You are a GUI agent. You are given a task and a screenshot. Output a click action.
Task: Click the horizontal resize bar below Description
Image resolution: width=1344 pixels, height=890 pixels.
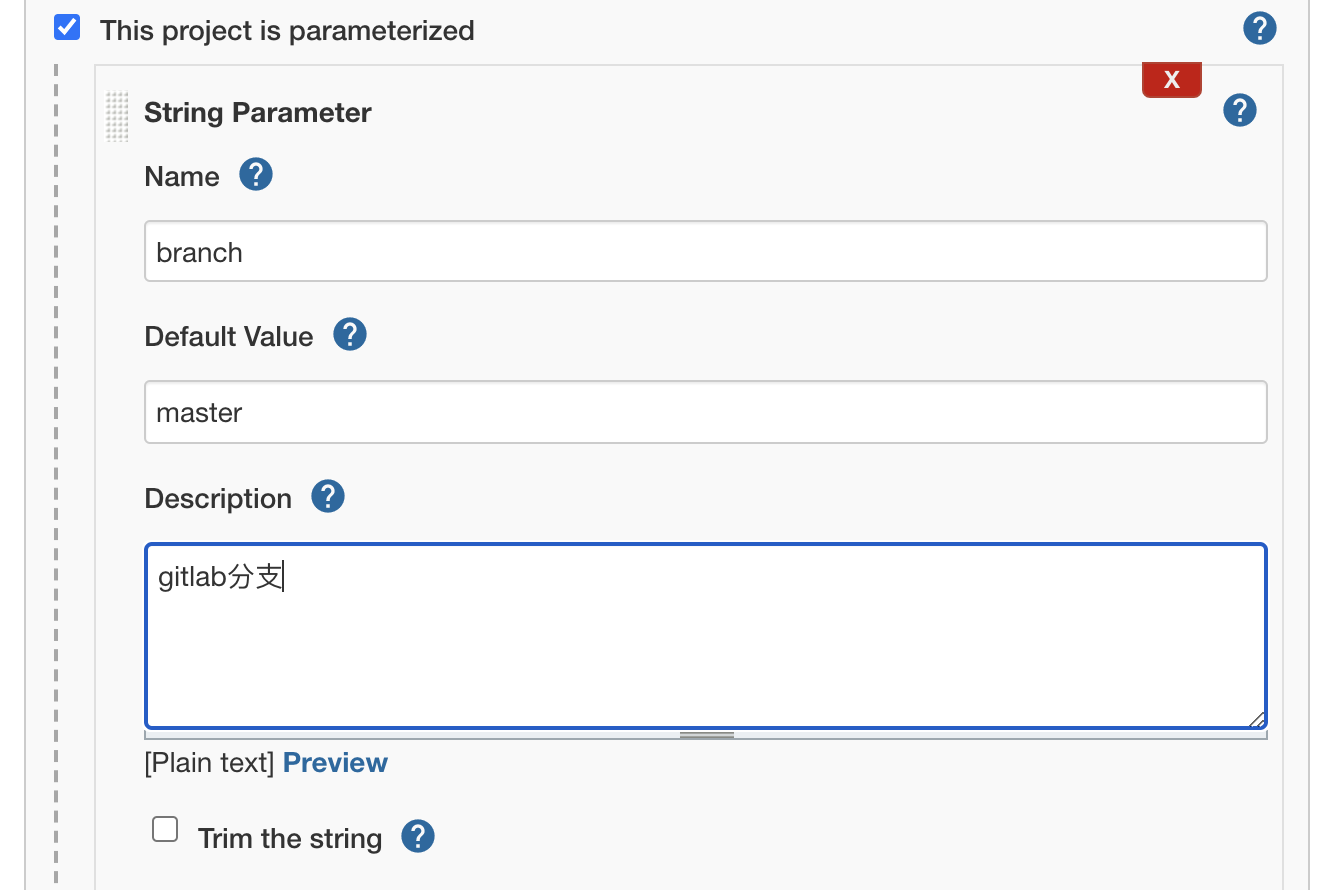(x=706, y=735)
